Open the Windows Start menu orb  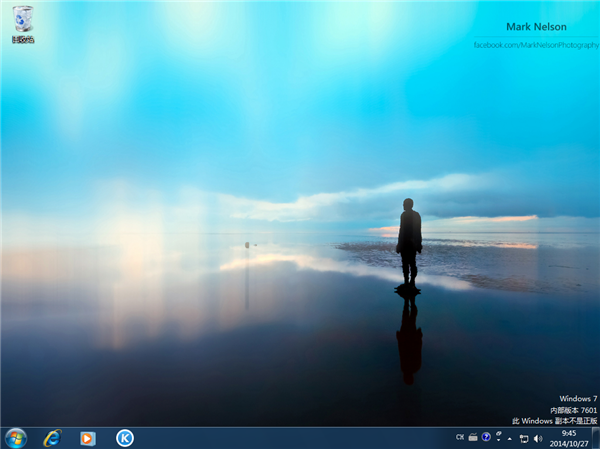point(16,438)
